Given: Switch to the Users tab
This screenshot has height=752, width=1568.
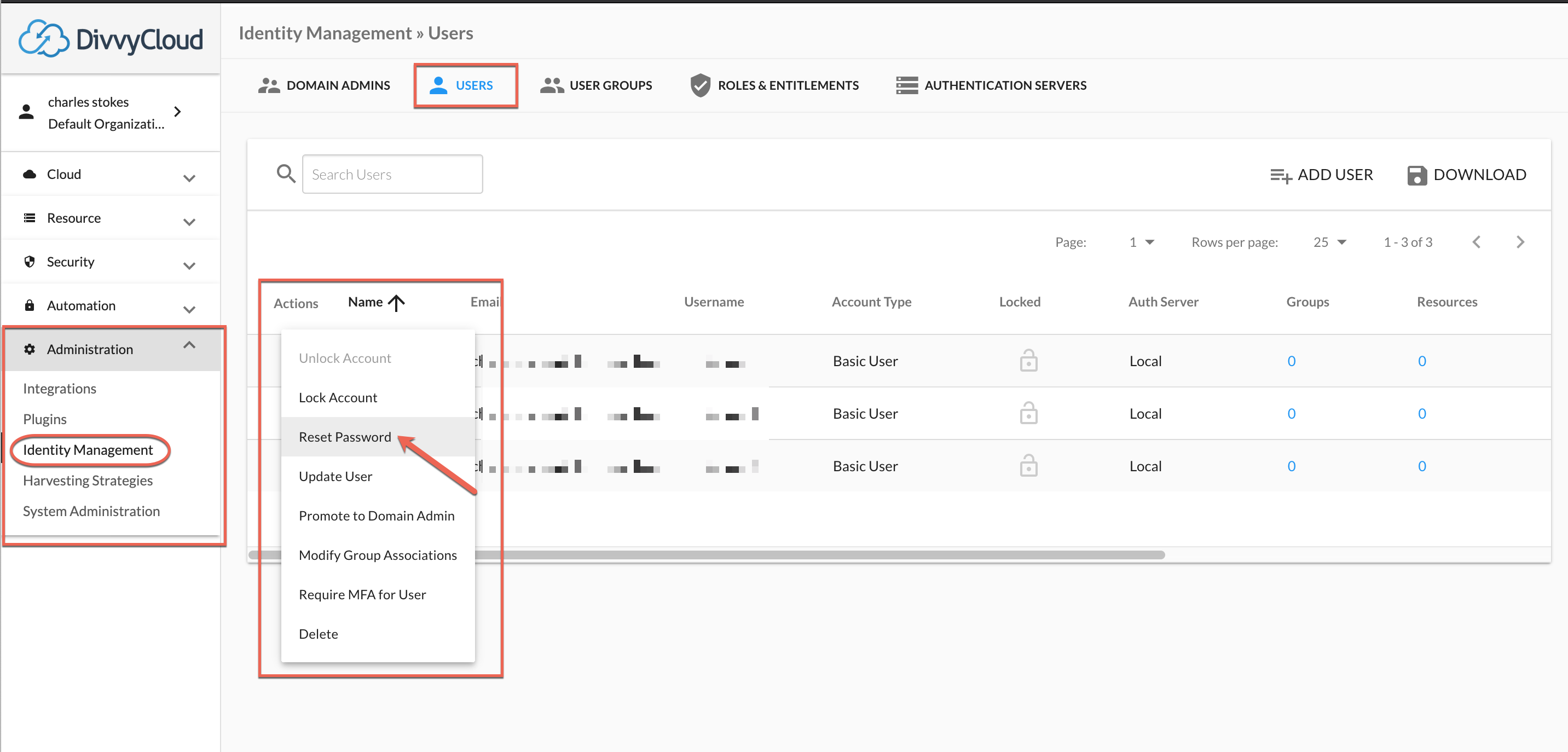Looking at the screenshot, I should click(461, 85).
